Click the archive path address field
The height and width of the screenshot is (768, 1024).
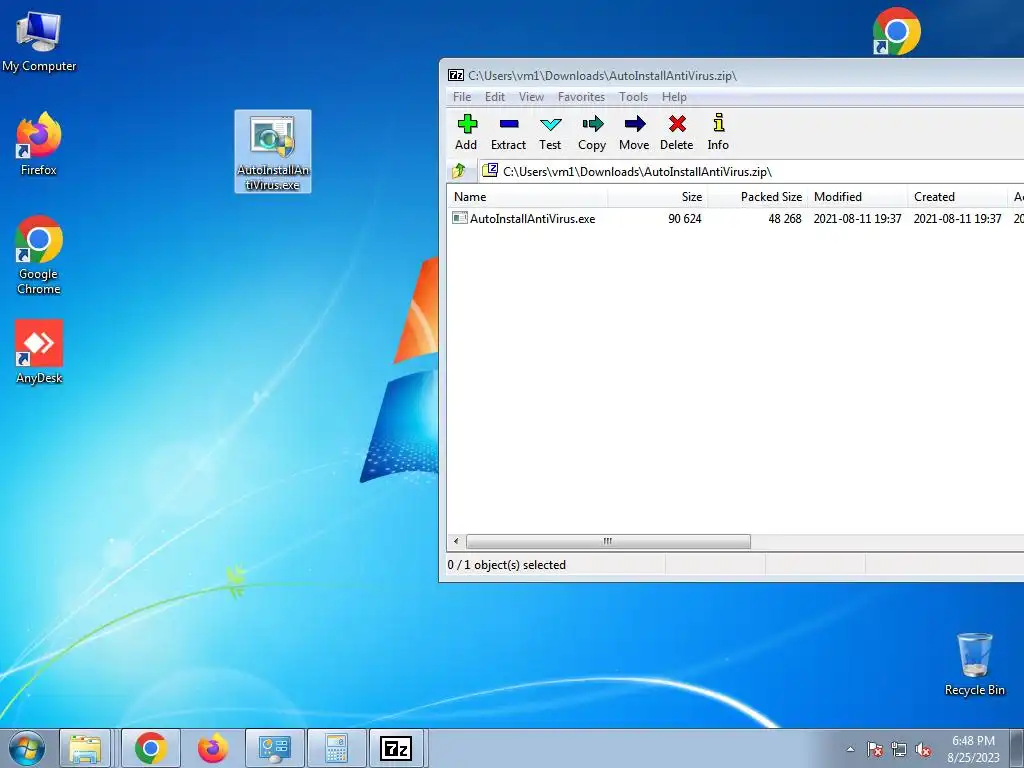tap(751, 172)
